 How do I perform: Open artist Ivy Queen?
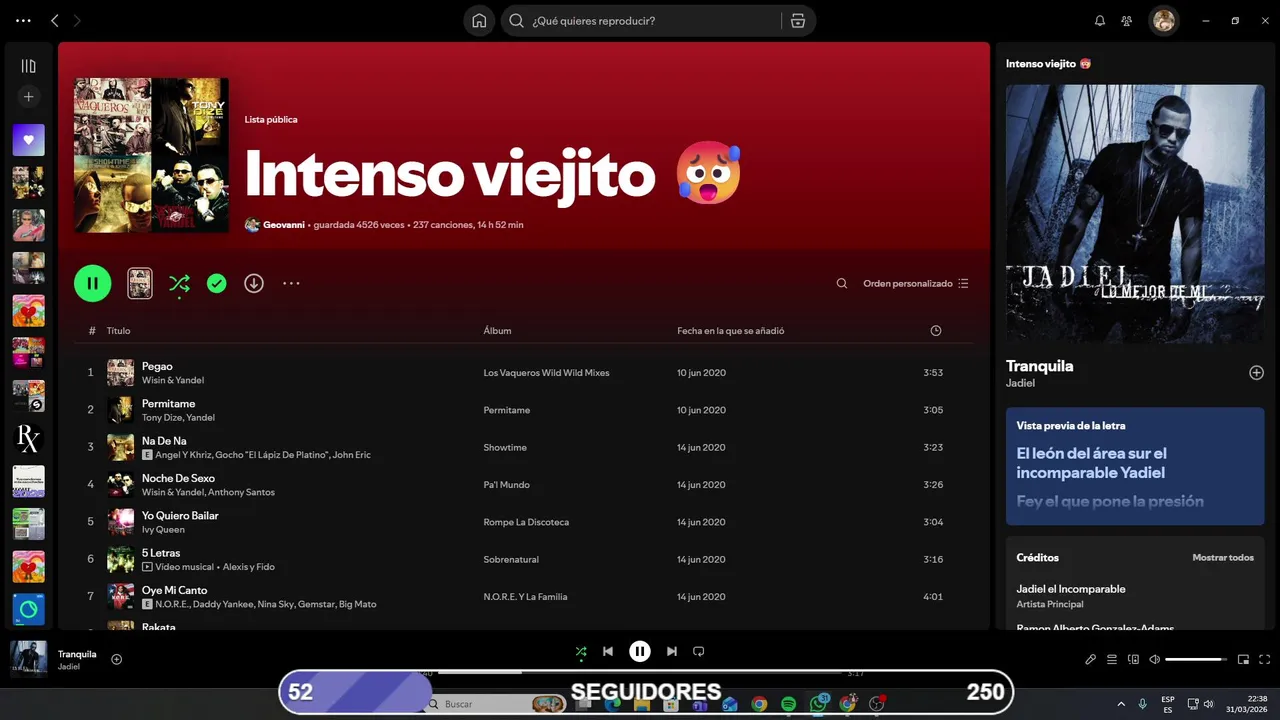[x=163, y=530]
